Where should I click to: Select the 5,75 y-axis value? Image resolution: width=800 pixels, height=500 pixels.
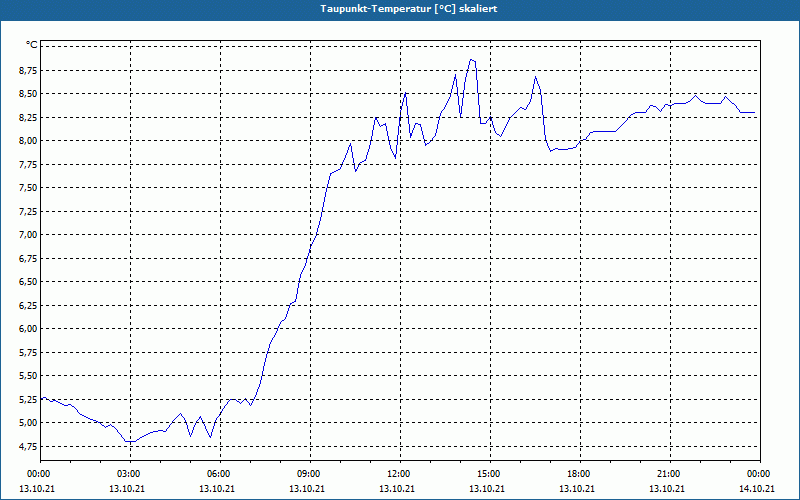(28, 352)
